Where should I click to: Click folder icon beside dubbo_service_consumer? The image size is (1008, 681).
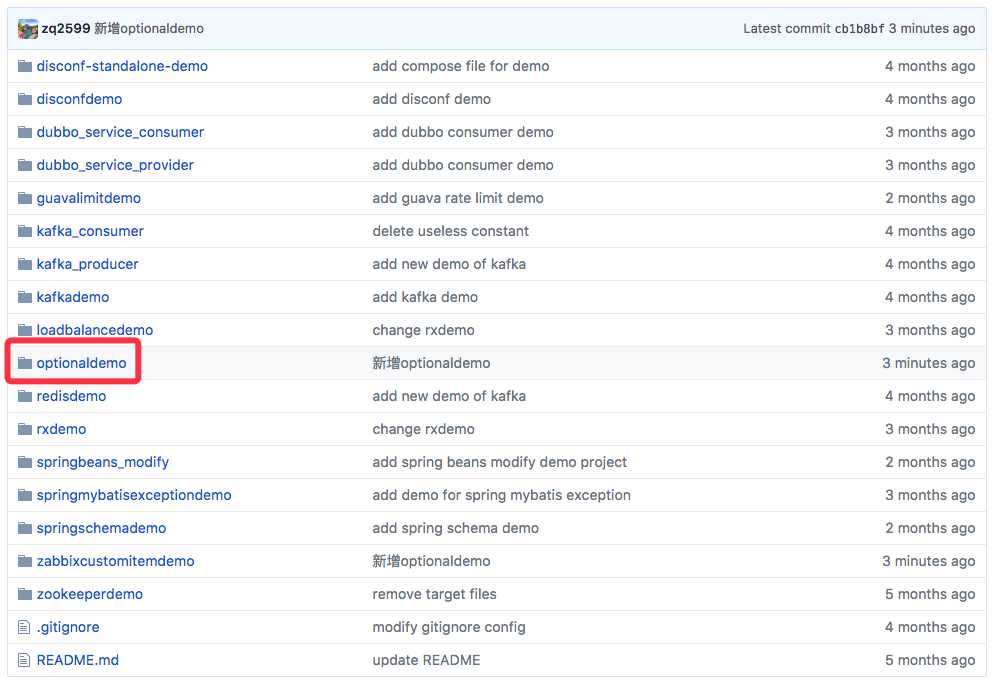[x=25, y=132]
